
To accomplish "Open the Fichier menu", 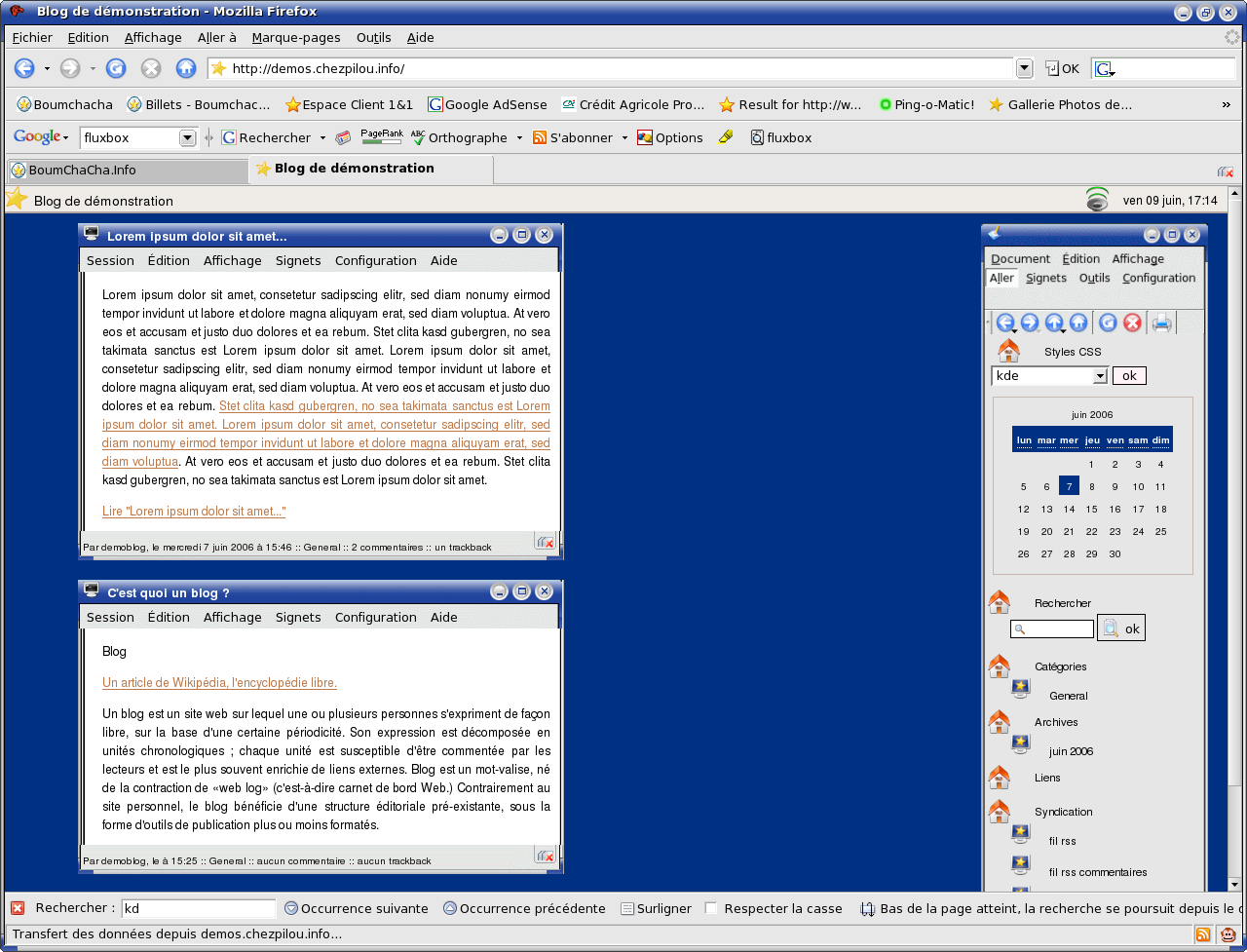I will (x=32, y=37).
